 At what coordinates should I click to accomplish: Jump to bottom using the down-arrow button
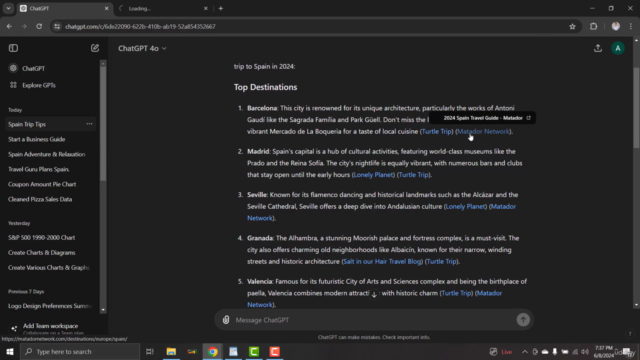coord(374,294)
